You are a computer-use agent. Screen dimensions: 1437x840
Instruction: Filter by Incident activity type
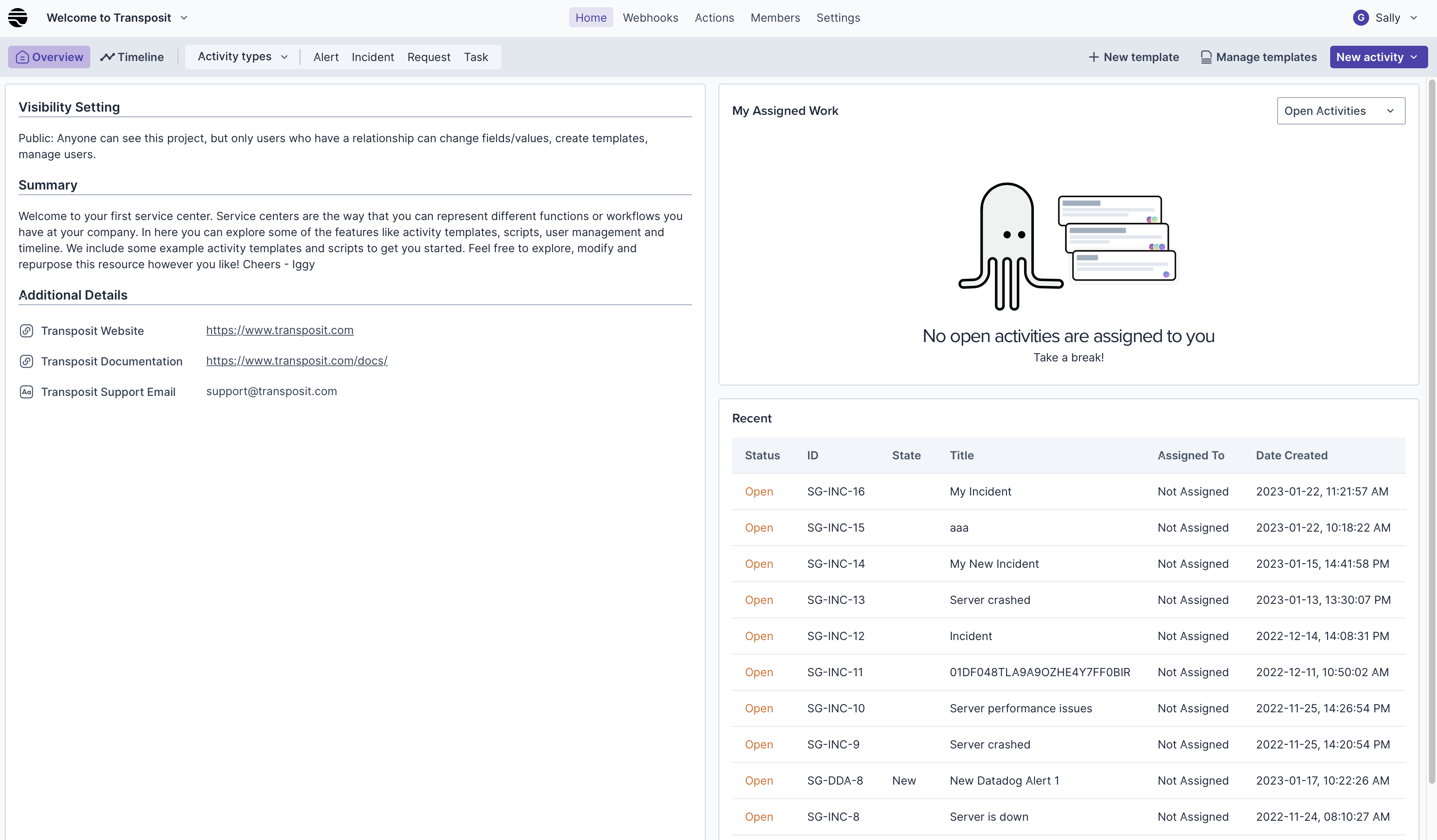point(372,57)
